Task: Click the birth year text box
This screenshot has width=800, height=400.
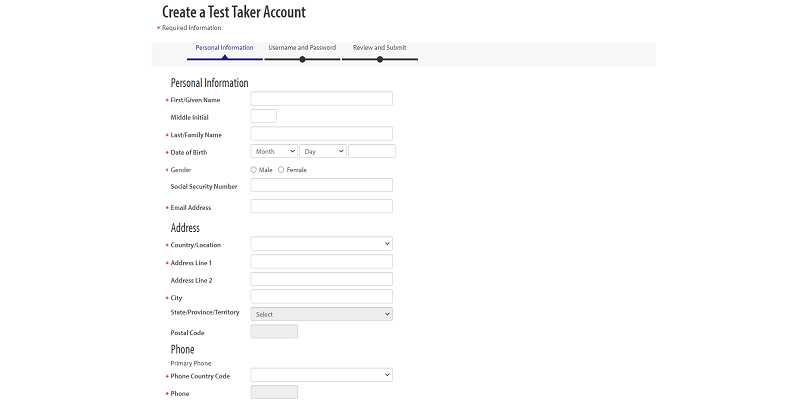Action: tap(372, 151)
